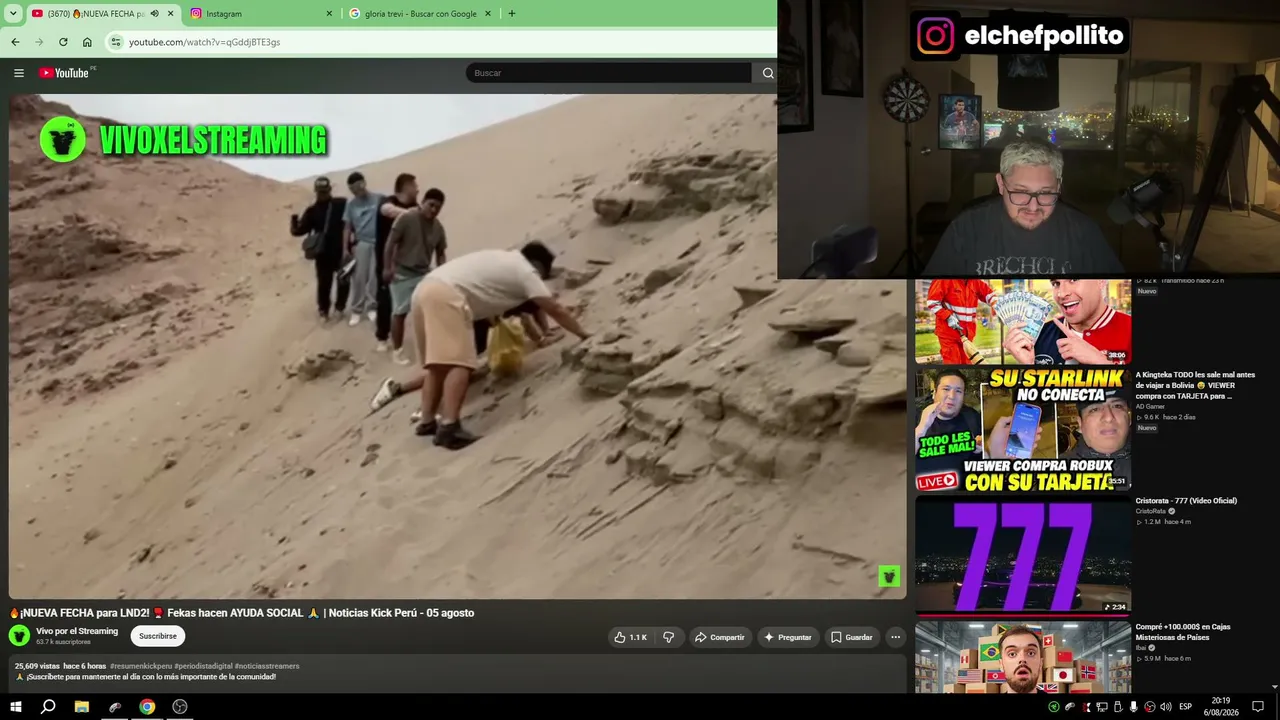Open the Windows Start menu
This screenshot has height=720, width=1280.
click(16, 706)
